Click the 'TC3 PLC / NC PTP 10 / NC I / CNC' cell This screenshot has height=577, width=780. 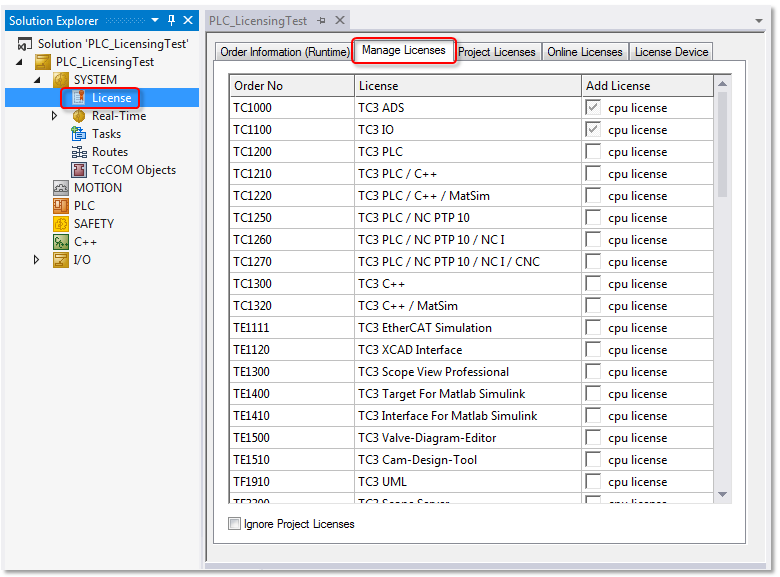468,262
